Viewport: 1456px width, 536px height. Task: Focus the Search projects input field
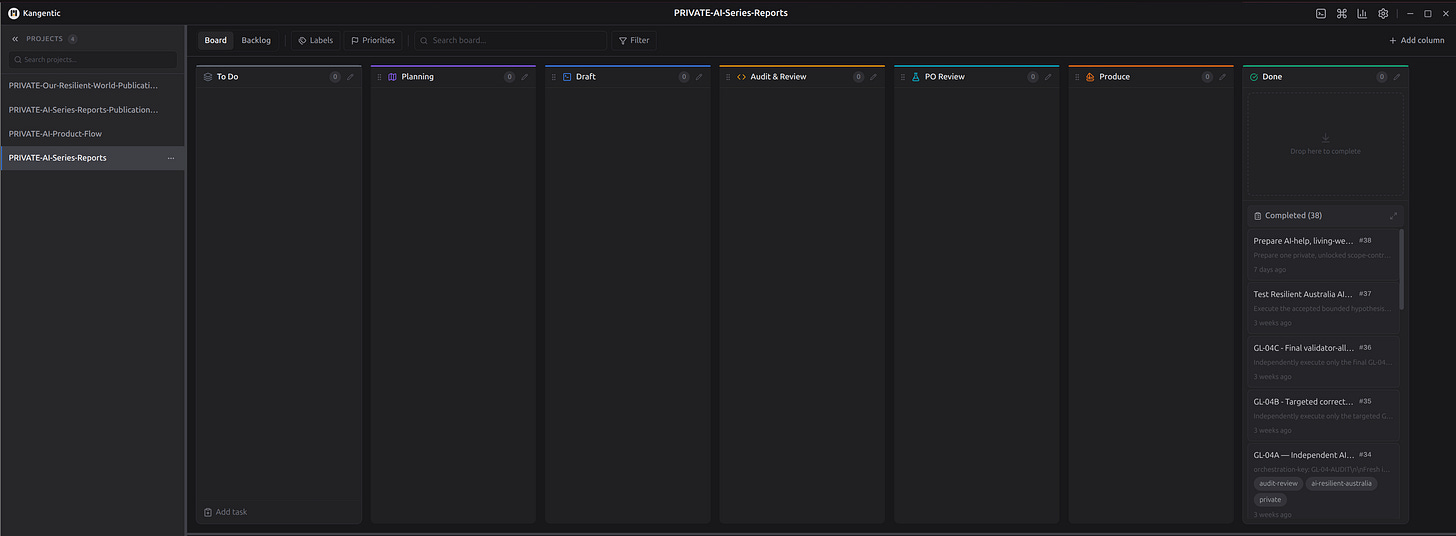click(x=93, y=60)
